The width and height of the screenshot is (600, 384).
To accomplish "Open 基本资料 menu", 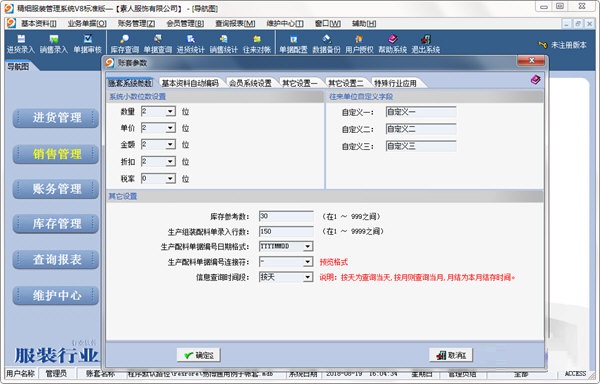I will point(38,23).
